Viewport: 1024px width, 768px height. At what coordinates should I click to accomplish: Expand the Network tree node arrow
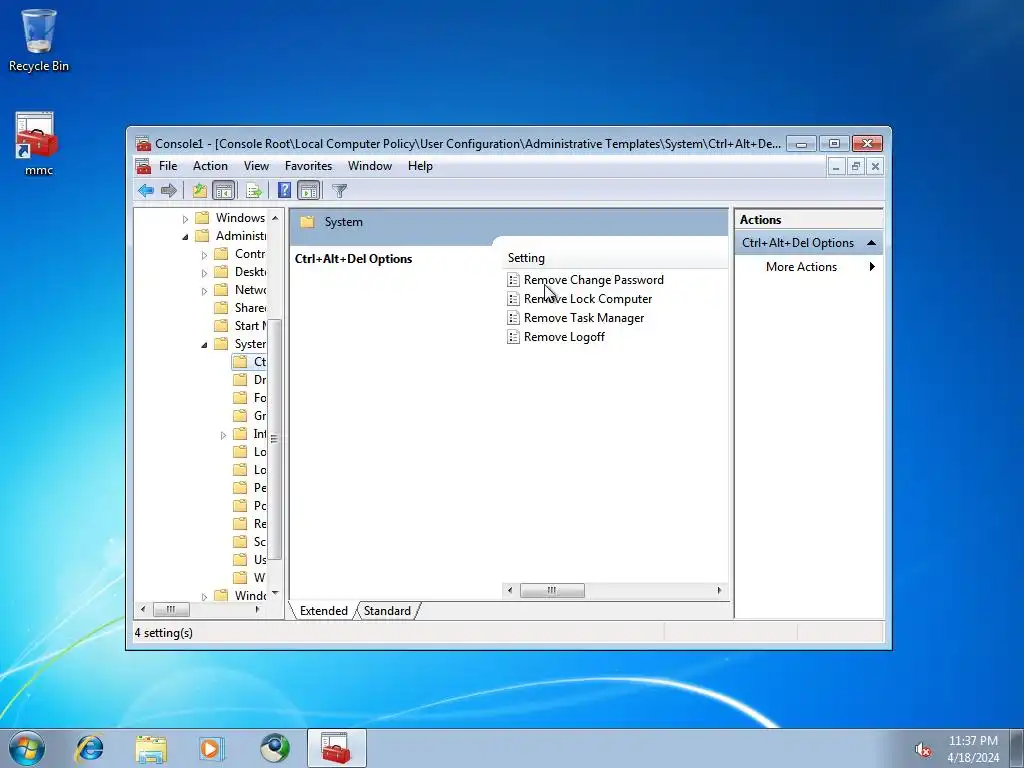[204, 291]
